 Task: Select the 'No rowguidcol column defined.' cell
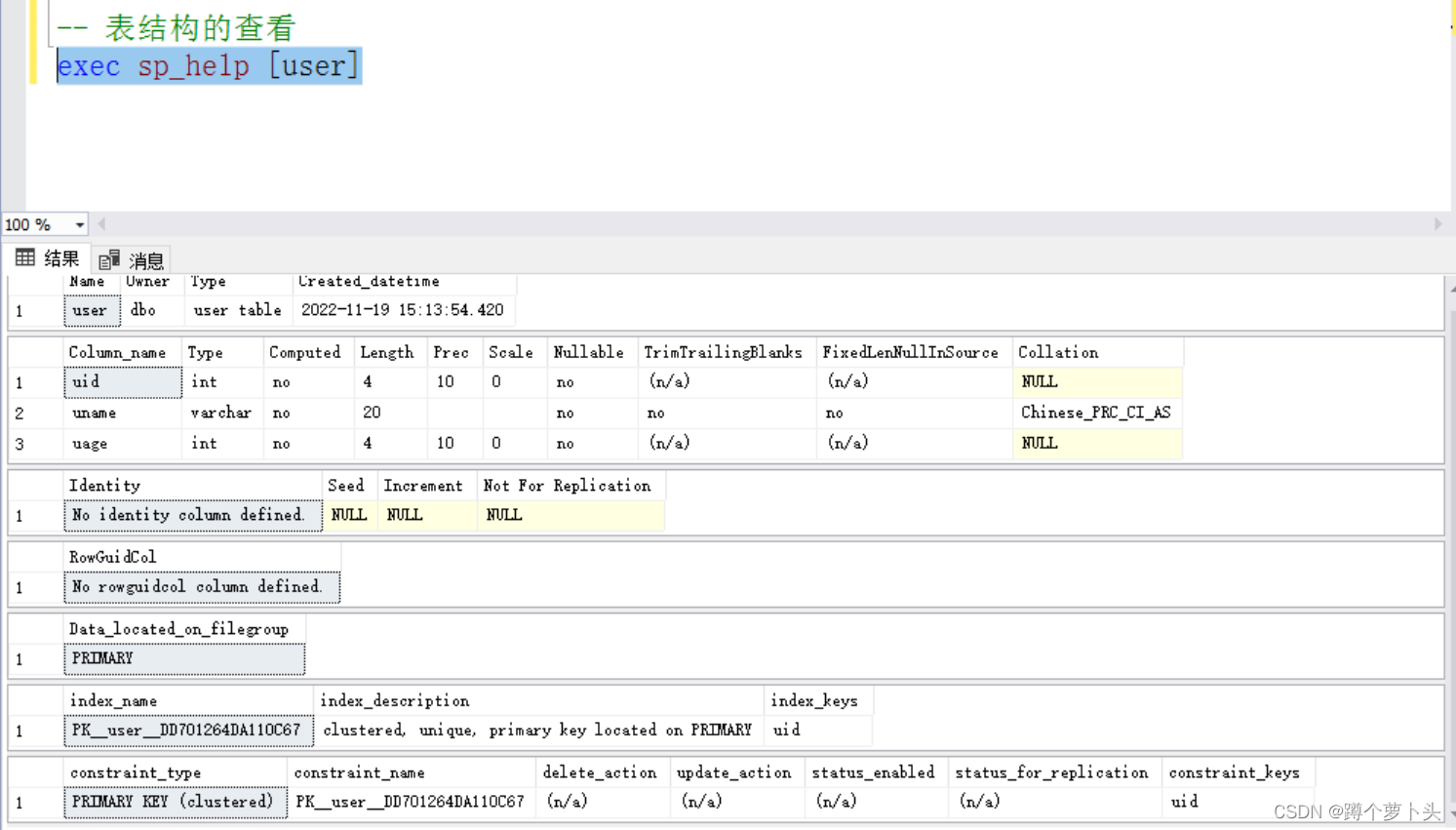coord(201,587)
